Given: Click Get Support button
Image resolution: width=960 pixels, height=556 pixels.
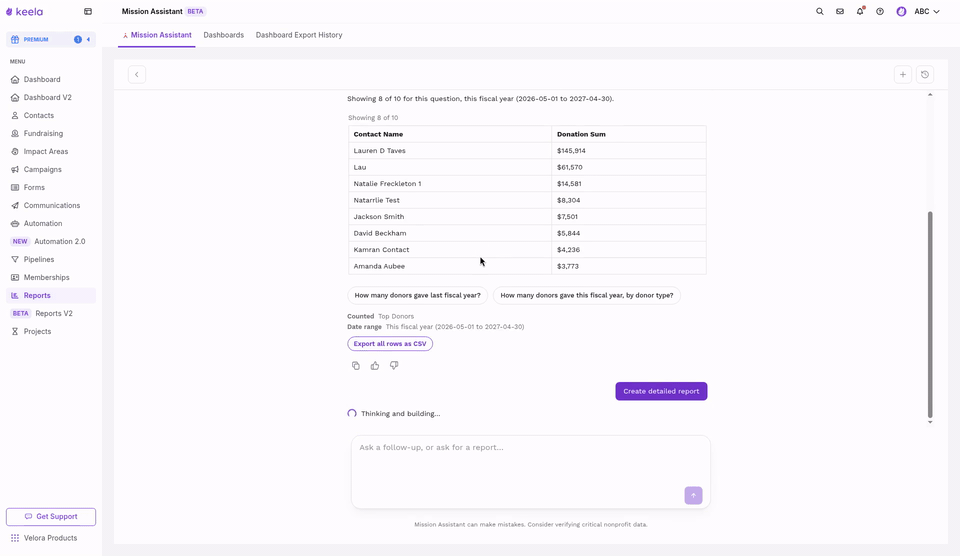Looking at the screenshot, I should point(51,516).
